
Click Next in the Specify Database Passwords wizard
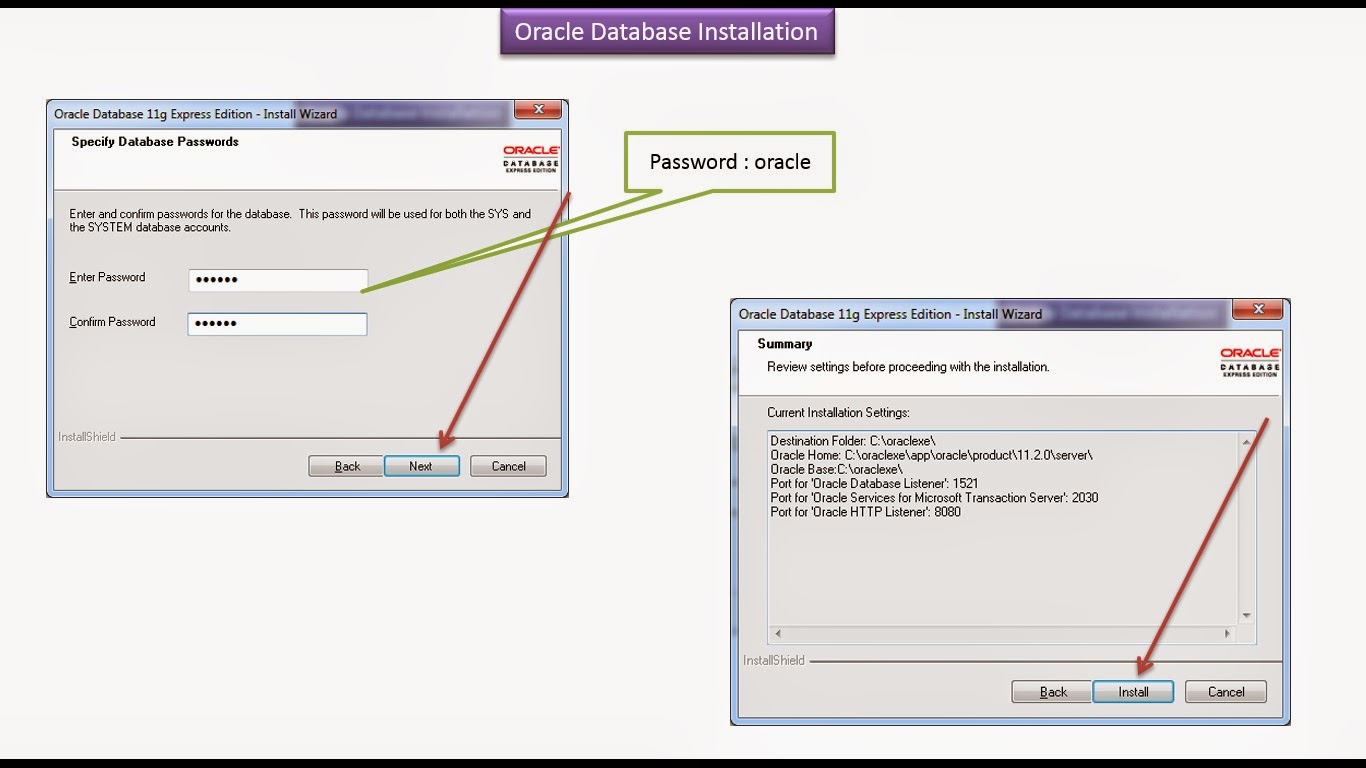(422, 466)
